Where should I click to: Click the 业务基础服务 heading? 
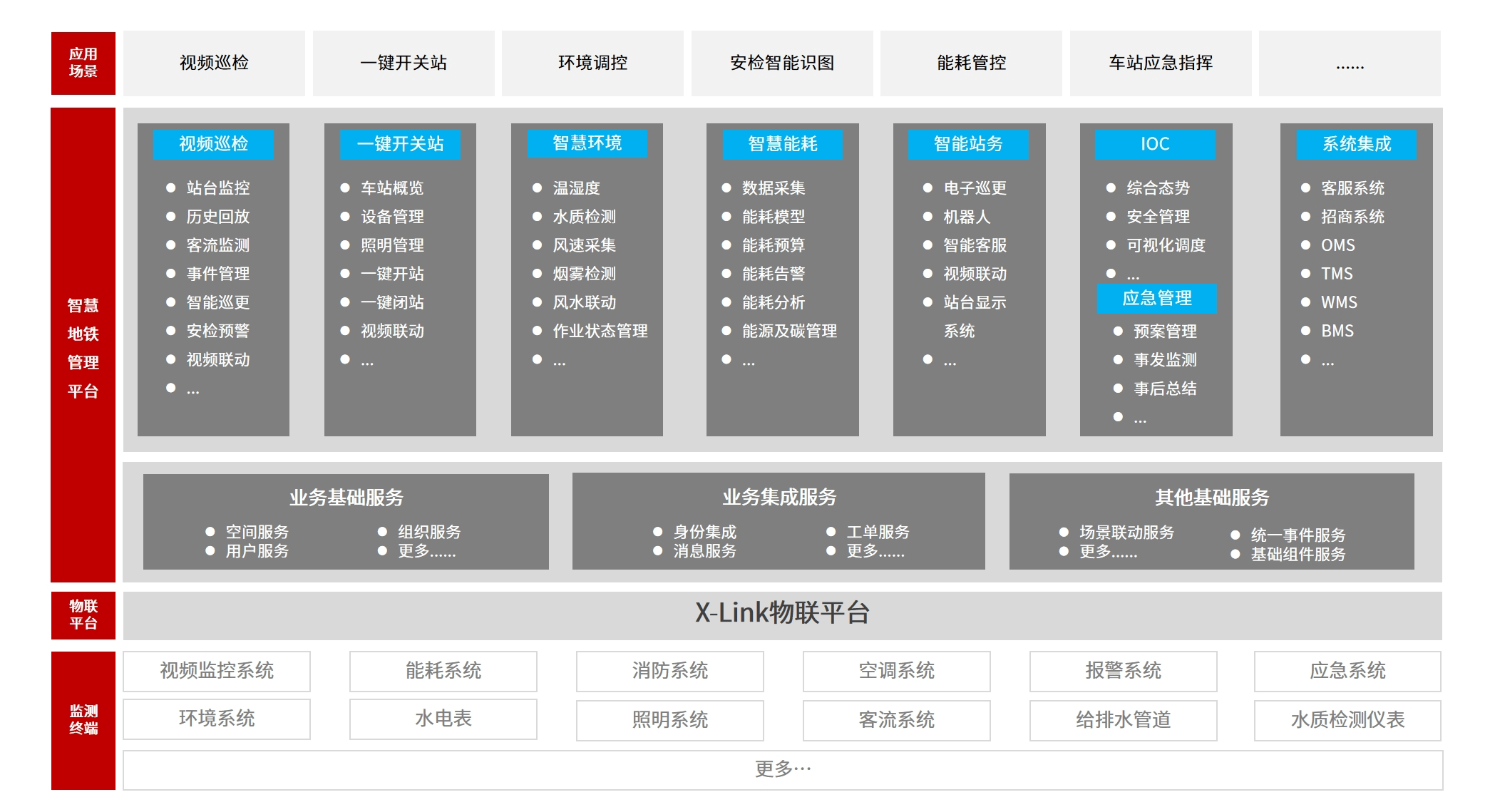pyautogui.click(x=346, y=498)
